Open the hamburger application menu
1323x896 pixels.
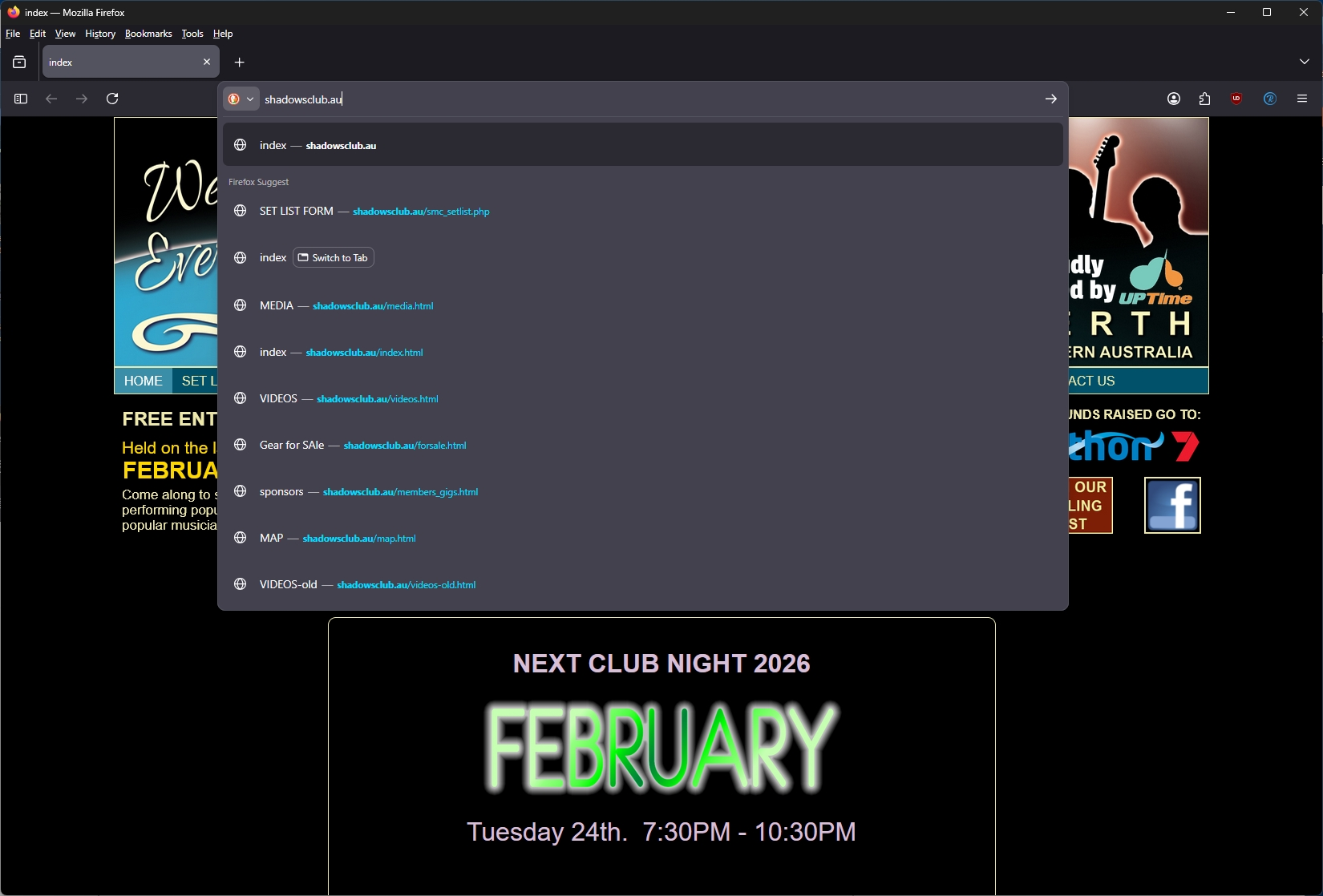tap(1302, 99)
